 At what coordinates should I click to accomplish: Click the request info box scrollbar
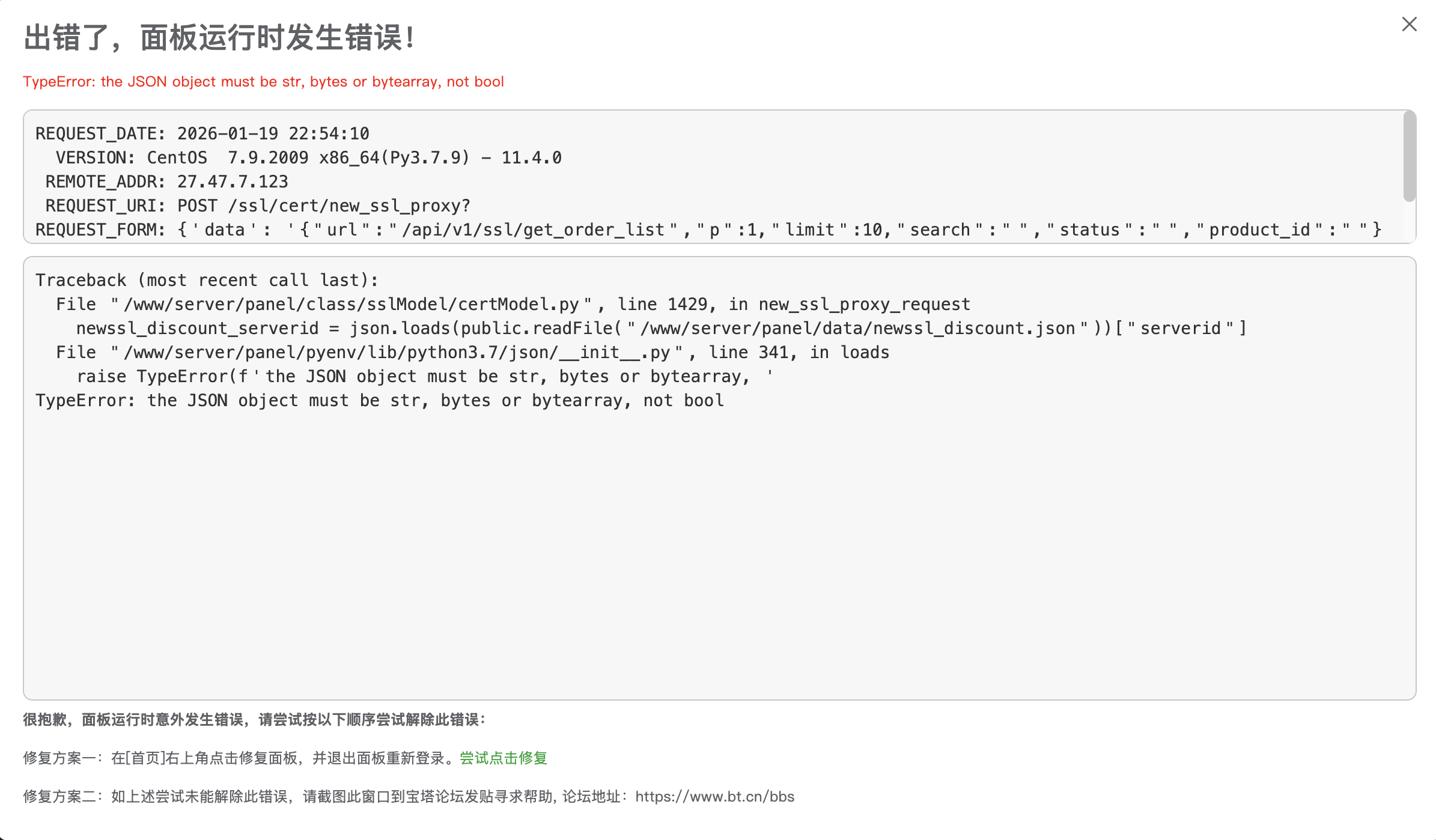click(x=1409, y=156)
